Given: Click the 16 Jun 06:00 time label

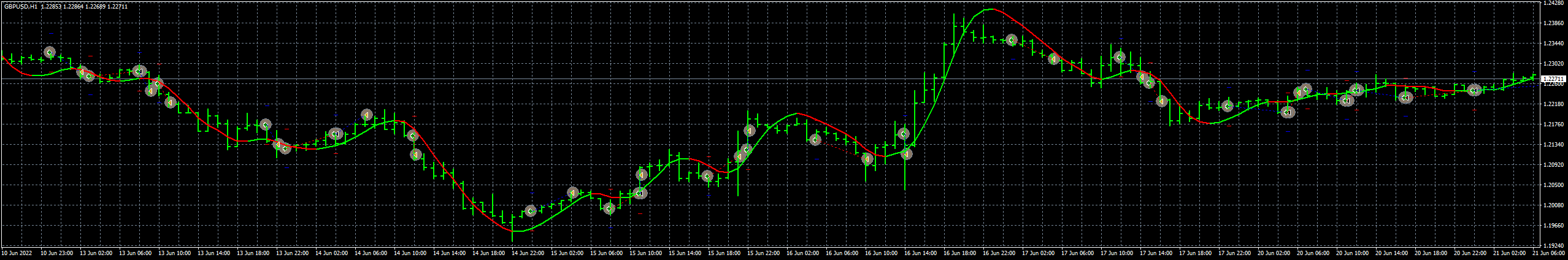Looking at the screenshot, I should pos(842,253).
